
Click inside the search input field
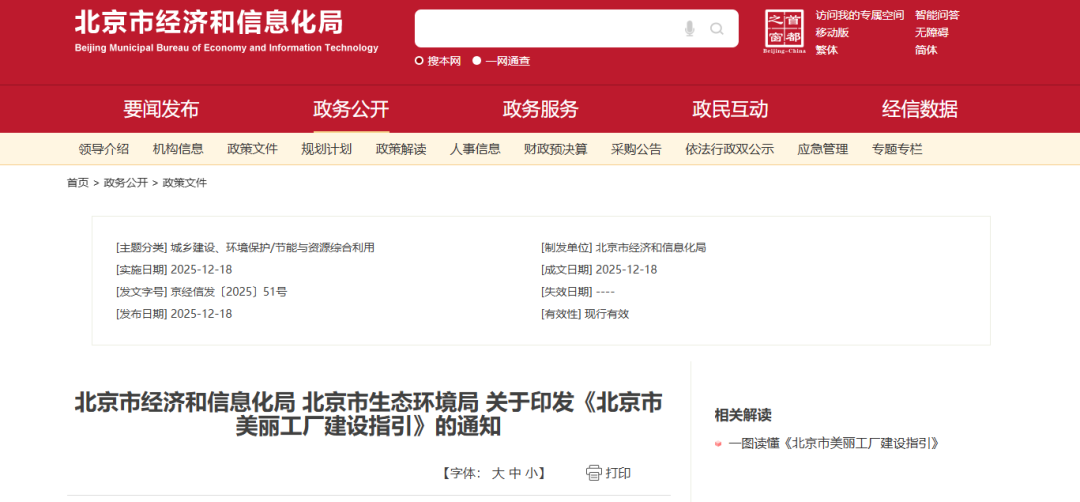click(545, 29)
